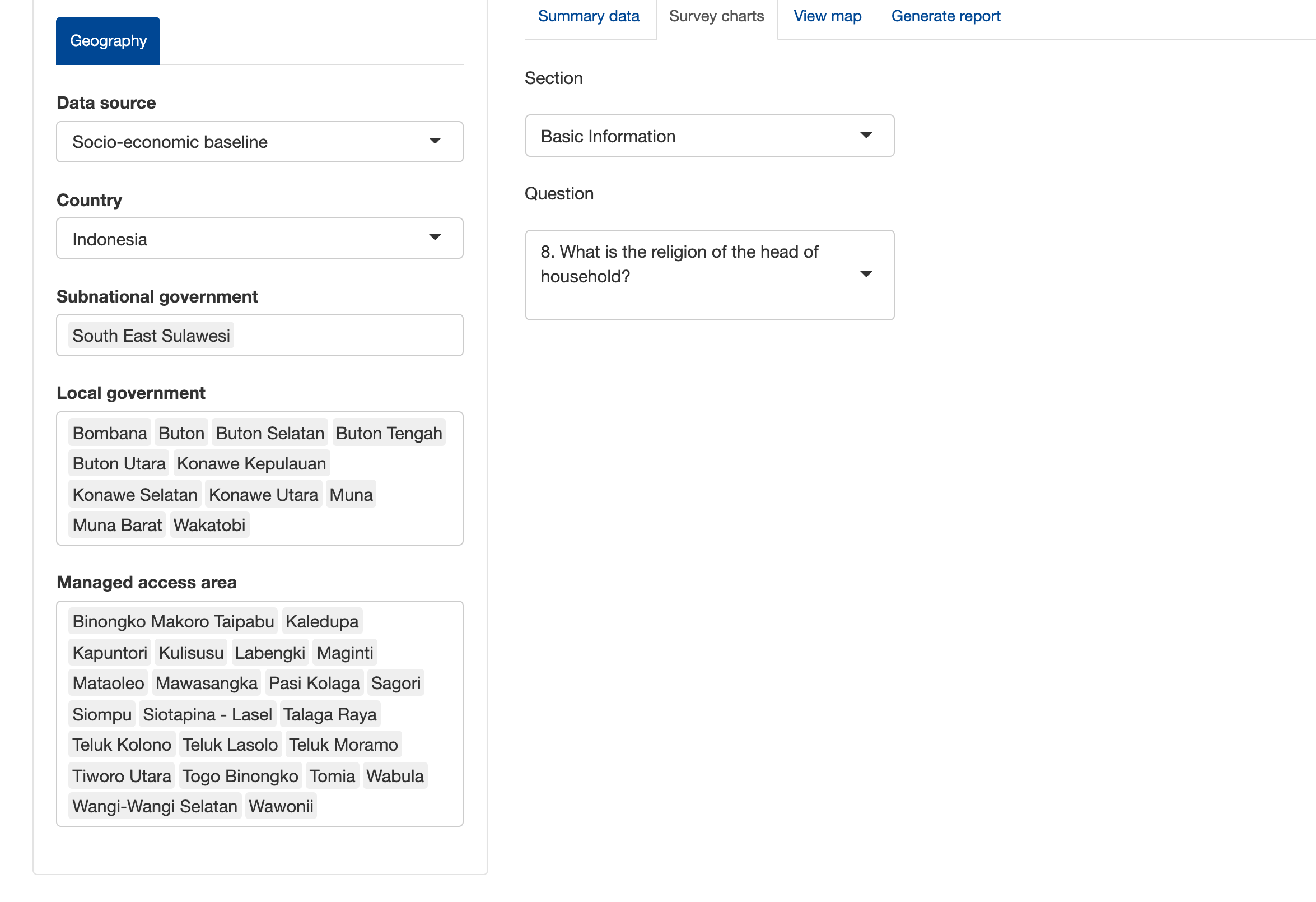Select the Wakatobi local government tag
Screen dimensions: 1316x902
209,524
